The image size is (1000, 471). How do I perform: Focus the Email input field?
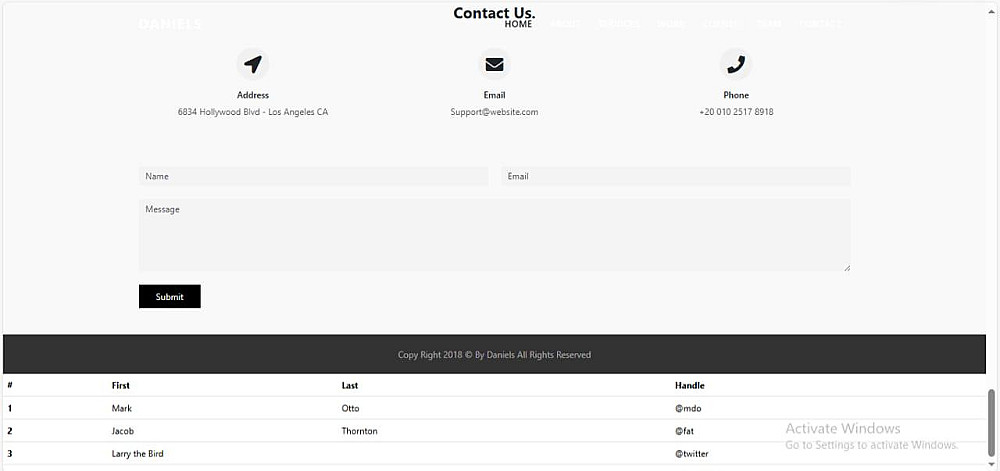click(x=676, y=177)
